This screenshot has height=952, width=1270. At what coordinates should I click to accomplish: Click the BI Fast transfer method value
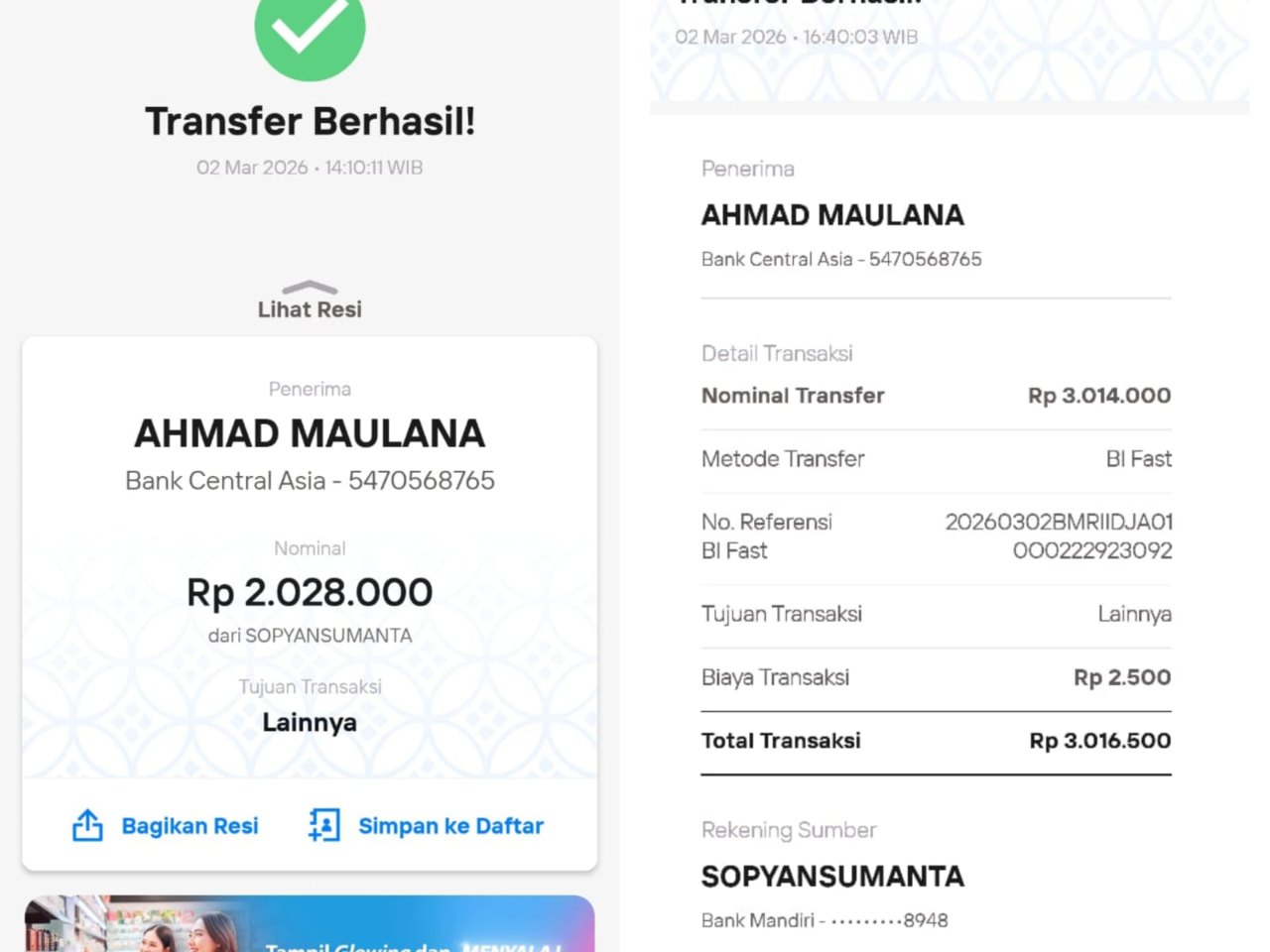point(1138,459)
